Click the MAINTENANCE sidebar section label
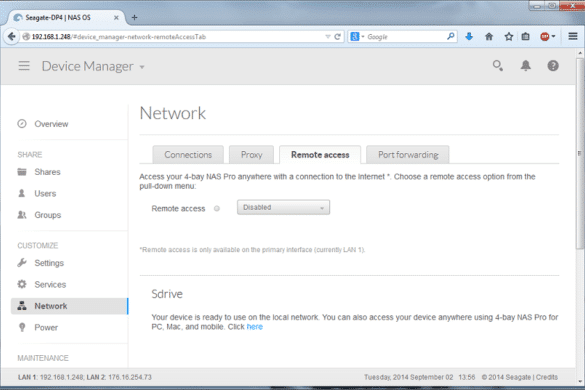This screenshot has height=390, width=585. click(43, 358)
